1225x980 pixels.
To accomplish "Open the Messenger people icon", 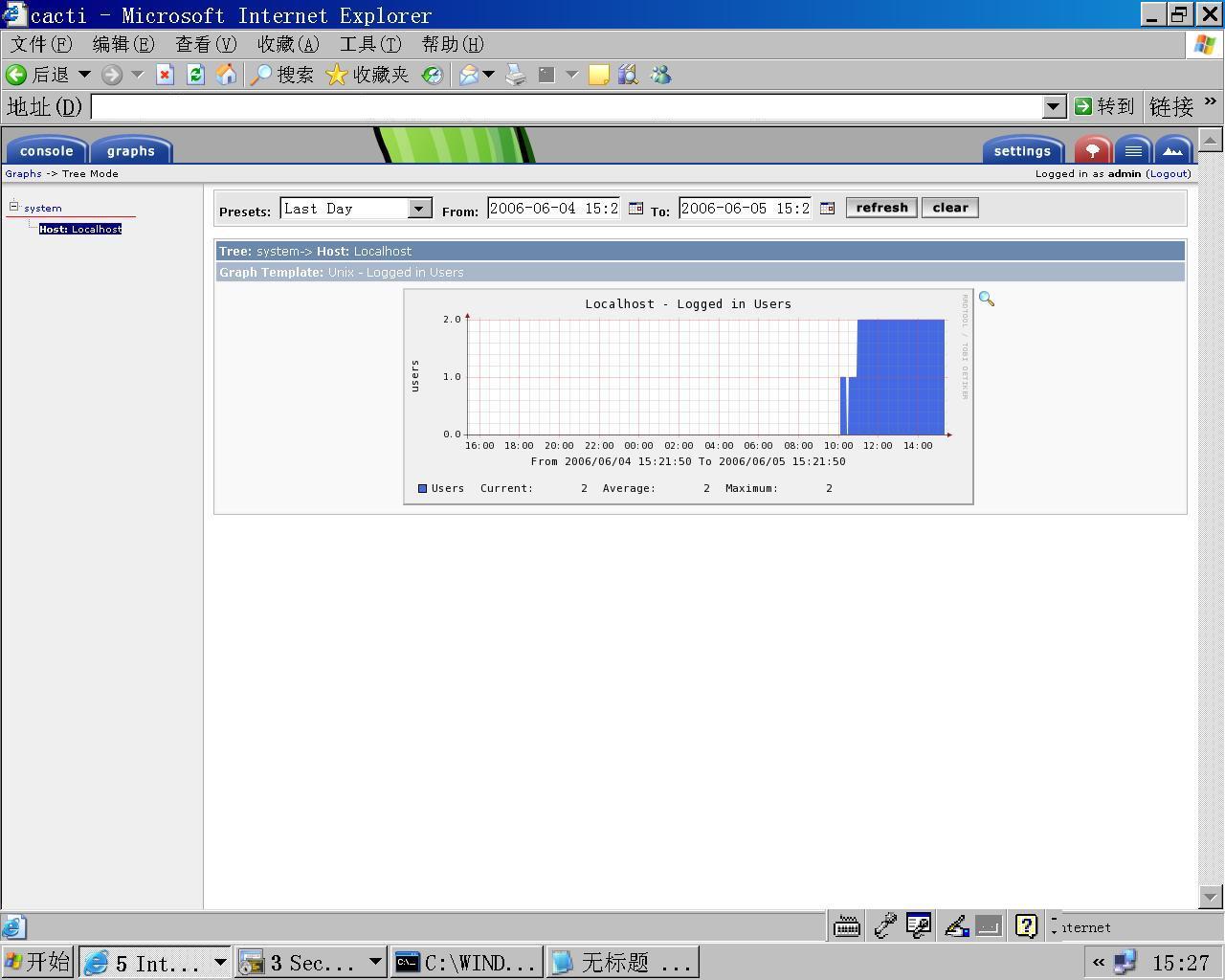I will 660,75.
